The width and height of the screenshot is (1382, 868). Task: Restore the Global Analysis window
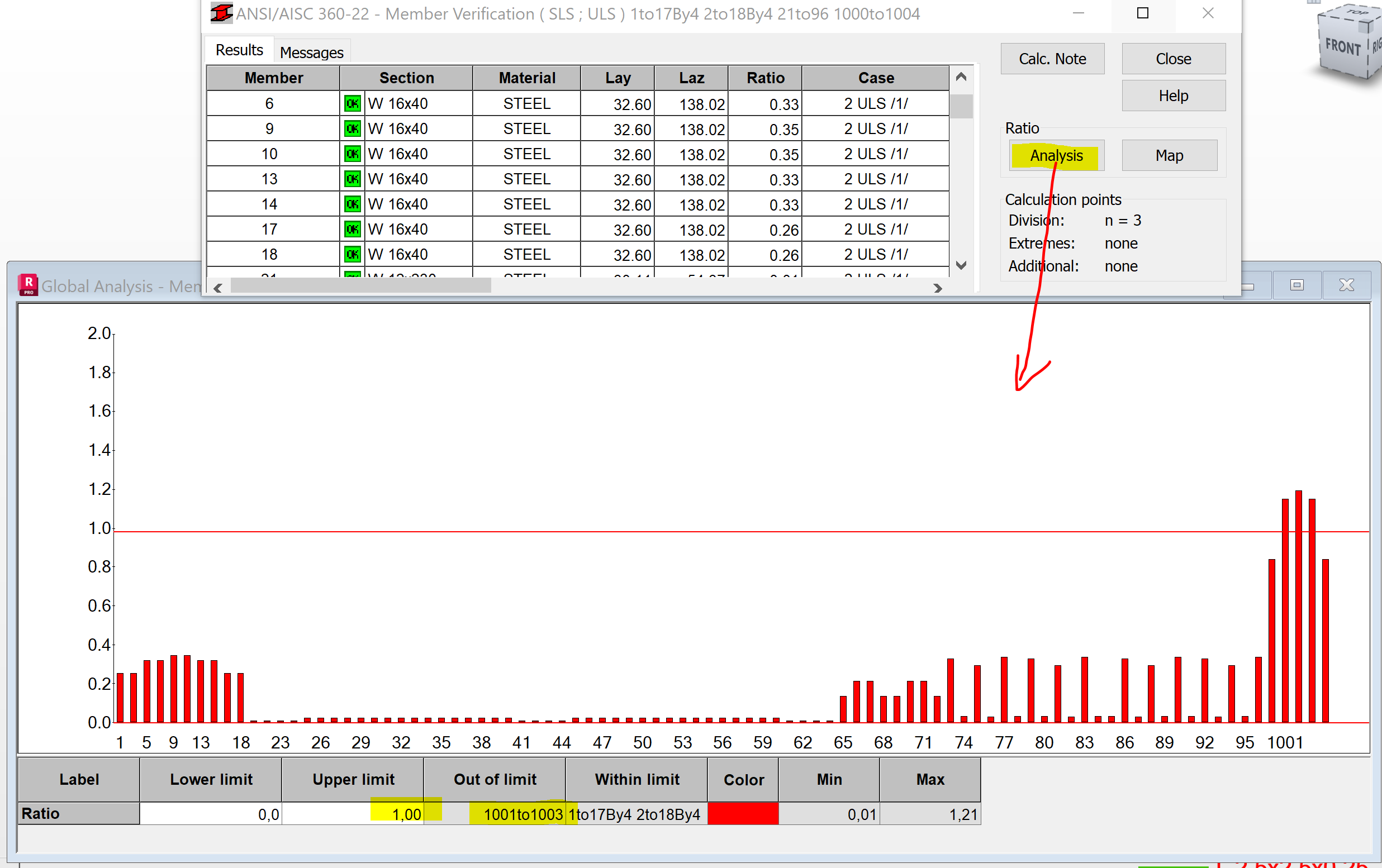click(1296, 285)
